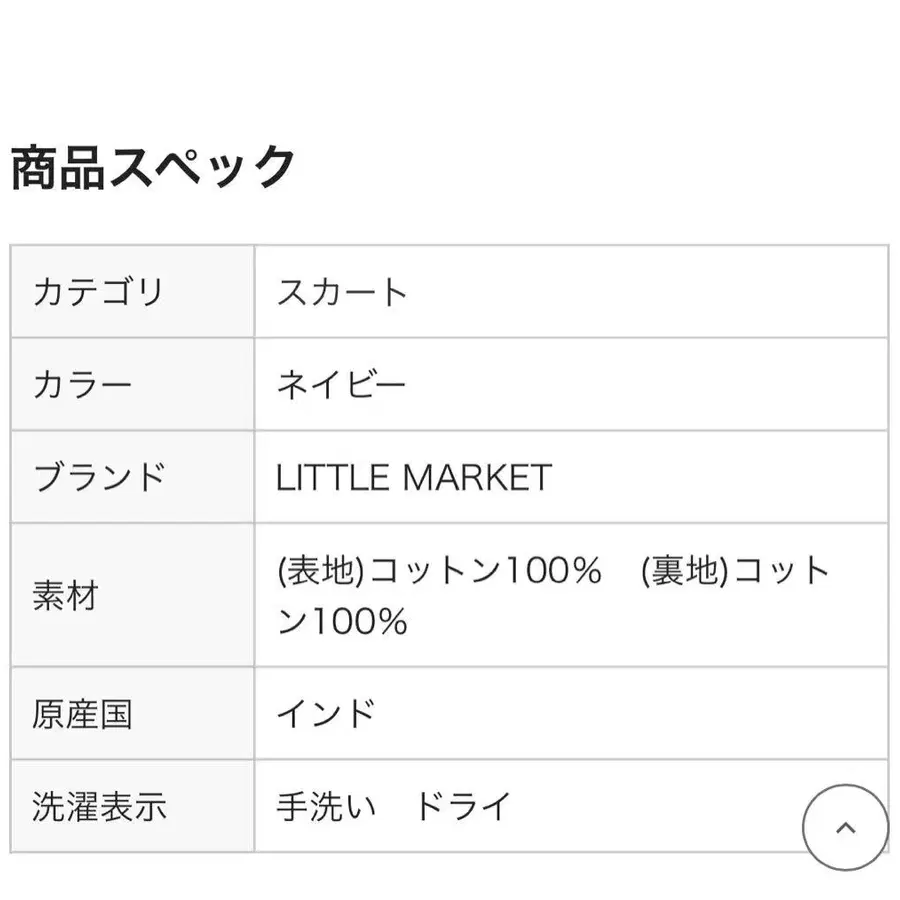Click the scroll-to-top arrow button
The height and width of the screenshot is (900, 900).
(845, 828)
